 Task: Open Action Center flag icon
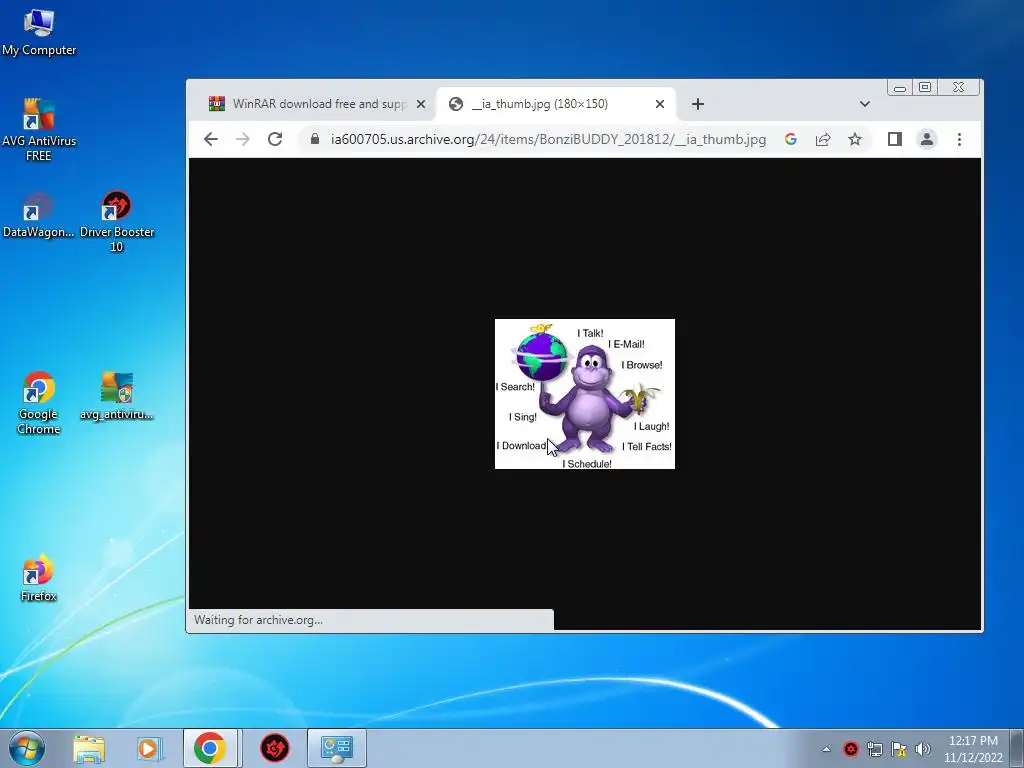click(x=899, y=749)
